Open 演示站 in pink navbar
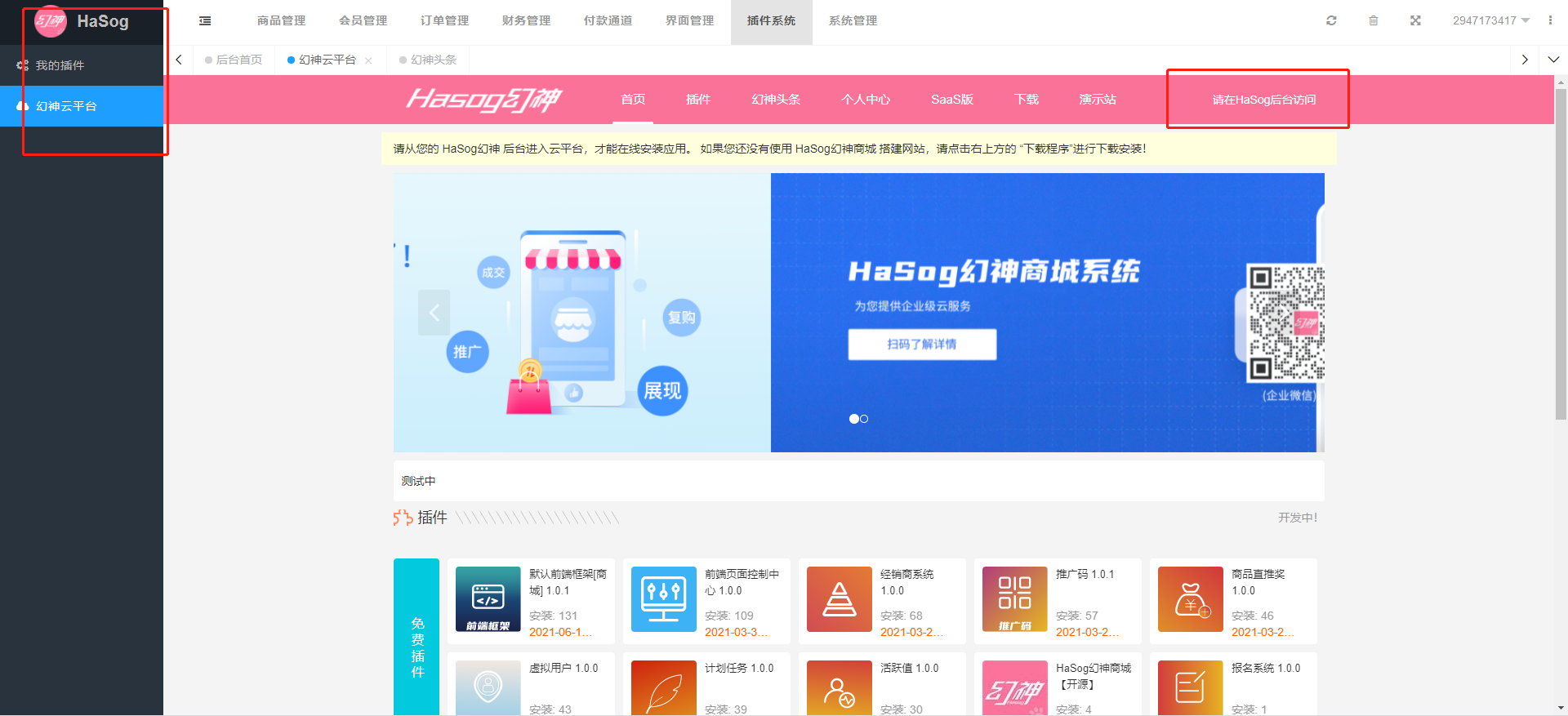The width and height of the screenshot is (1568, 716). (1098, 100)
